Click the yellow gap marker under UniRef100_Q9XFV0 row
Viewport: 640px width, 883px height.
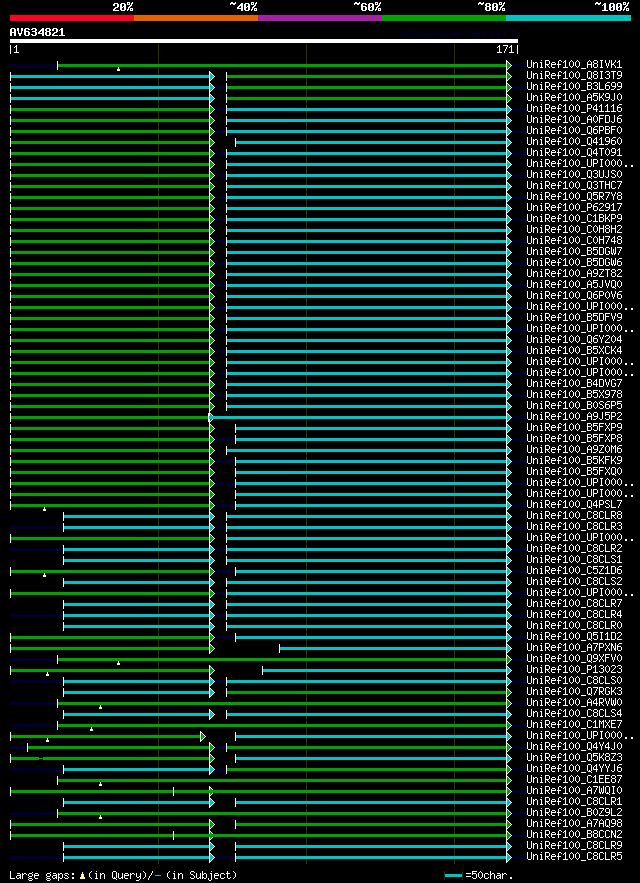click(x=118, y=663)
